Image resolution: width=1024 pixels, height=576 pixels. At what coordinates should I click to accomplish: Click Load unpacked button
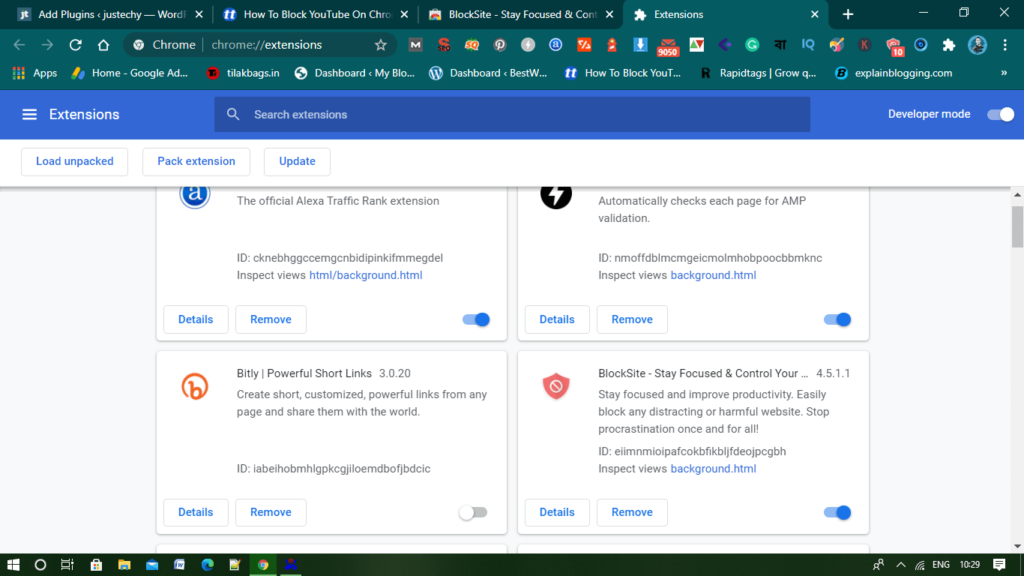[x=74, y=161]
